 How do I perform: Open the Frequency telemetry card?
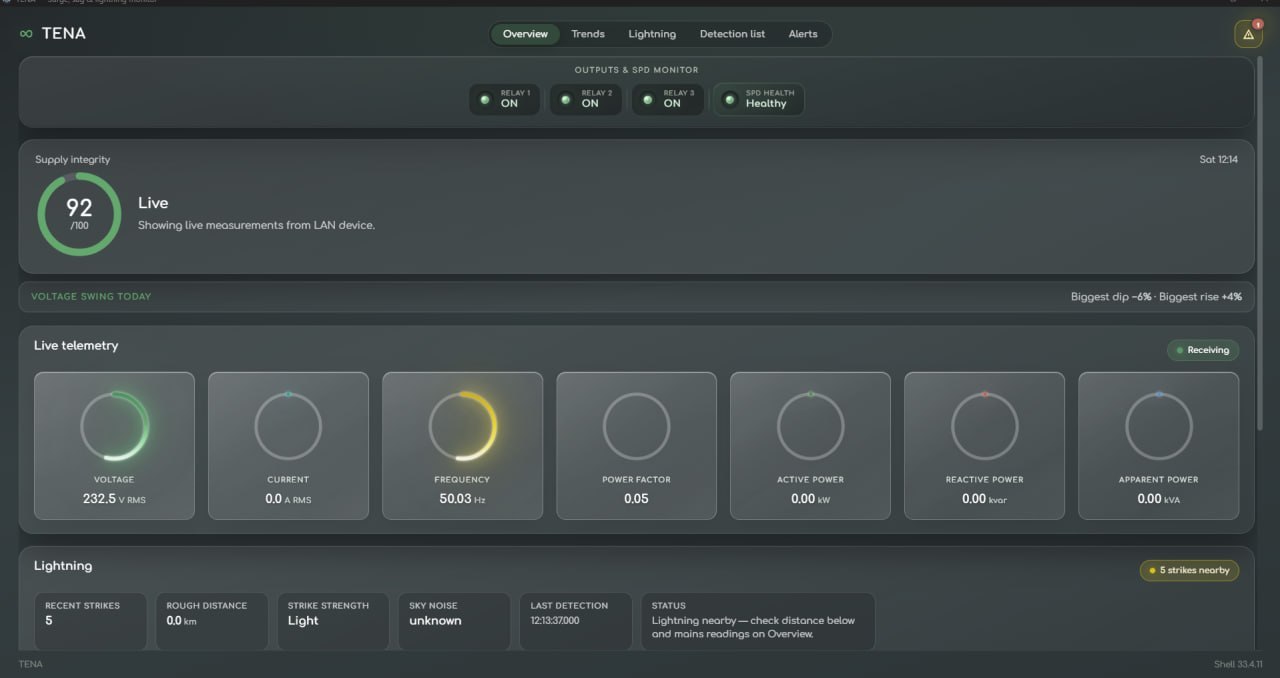pos(462,446)
